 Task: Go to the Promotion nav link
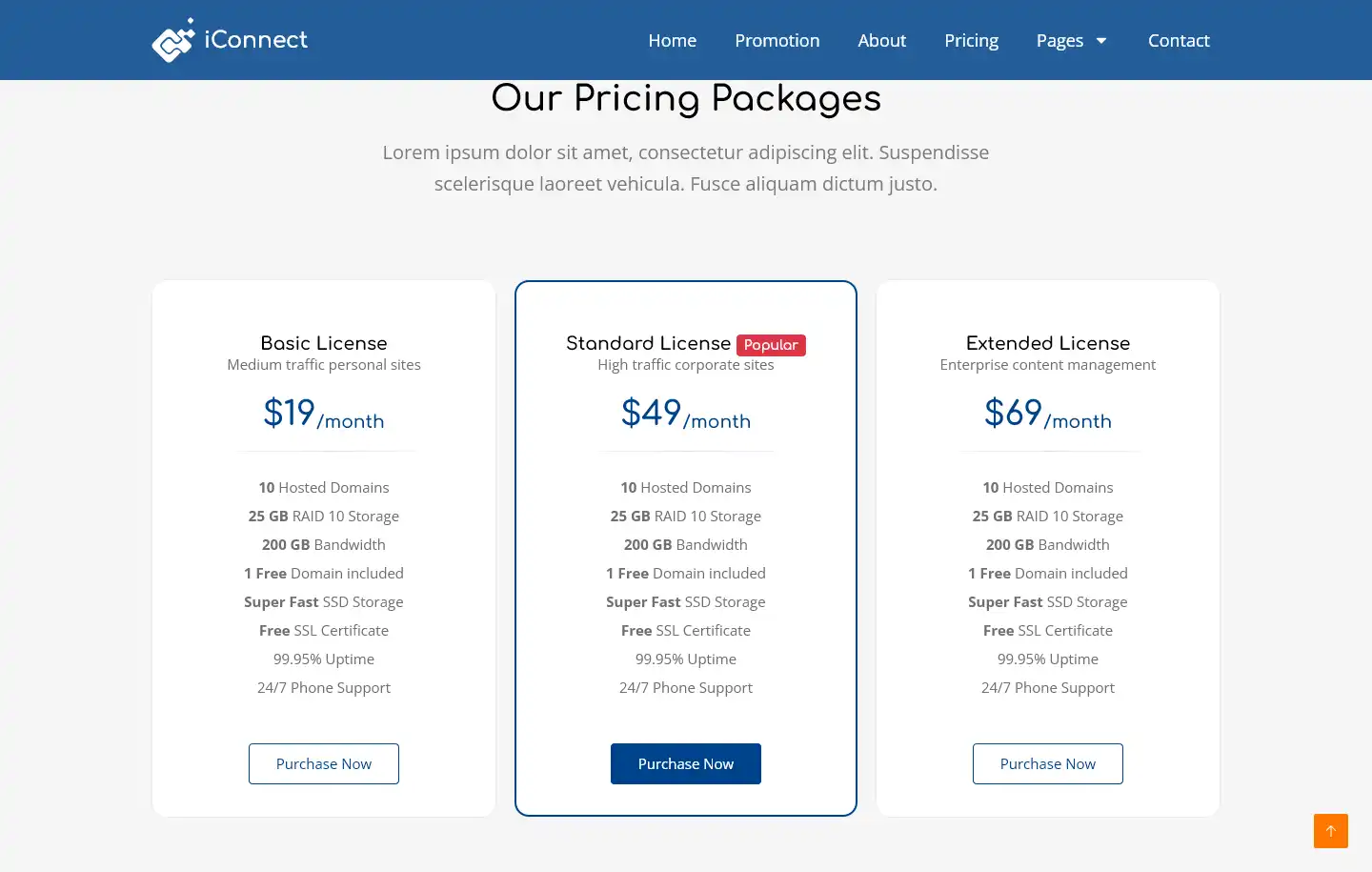(777, 41)
